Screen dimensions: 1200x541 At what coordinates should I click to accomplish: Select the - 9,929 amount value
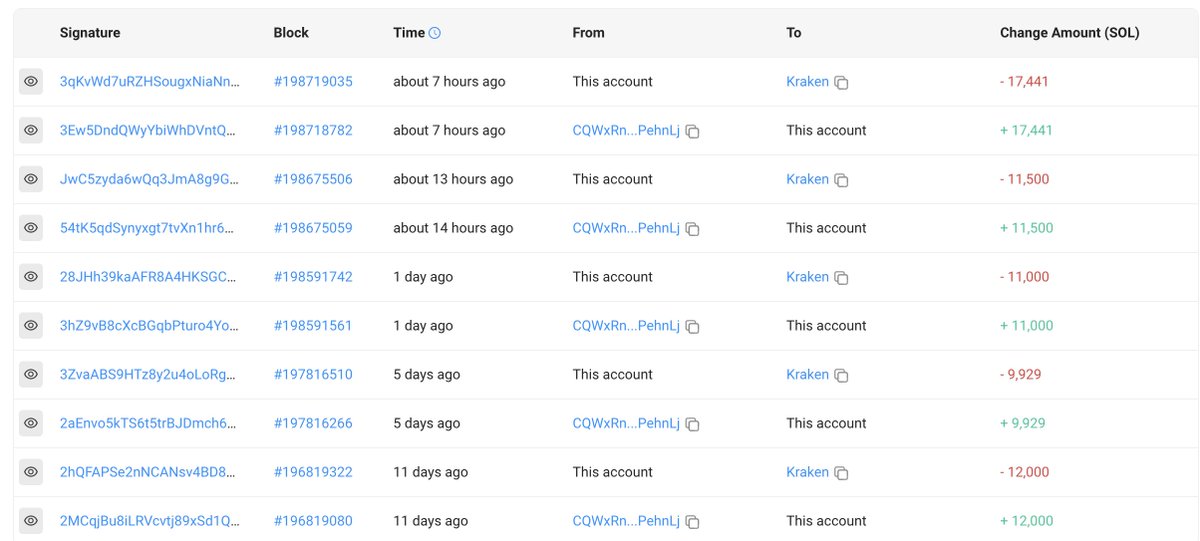pos(1022,375)
